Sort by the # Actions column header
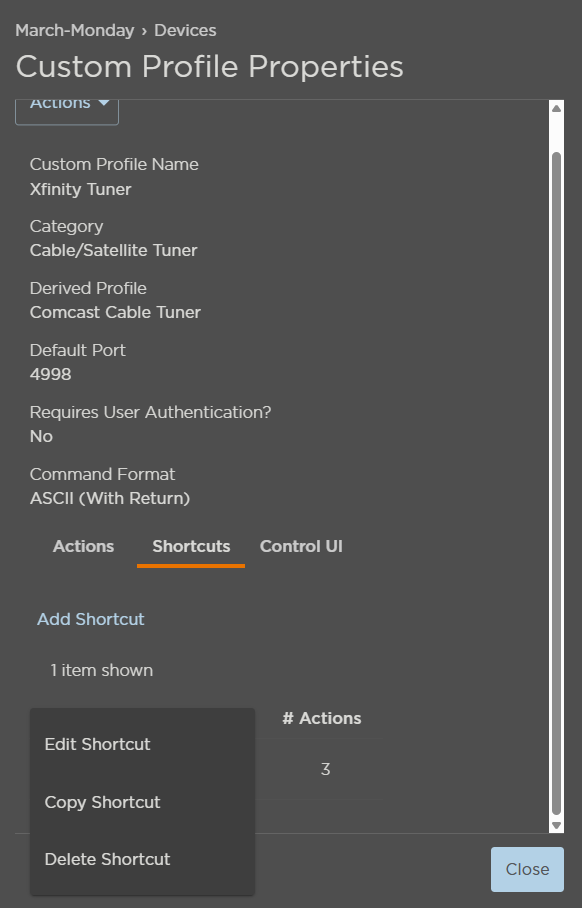The height and width of the screenshot is (908, 582). [321, 718]
